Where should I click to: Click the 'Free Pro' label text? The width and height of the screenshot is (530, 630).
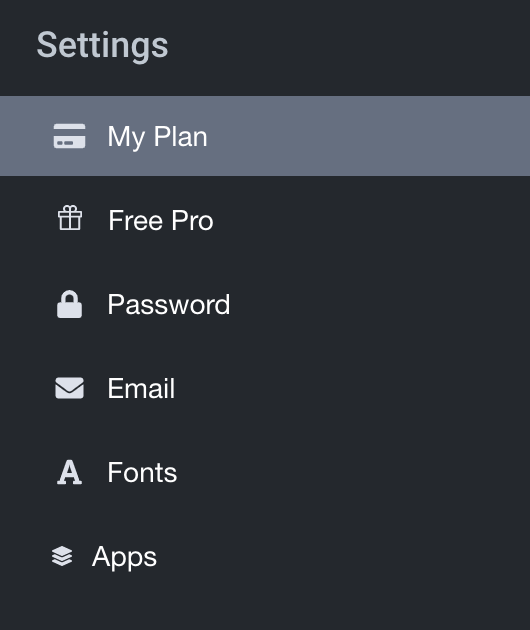pos(161,220)
